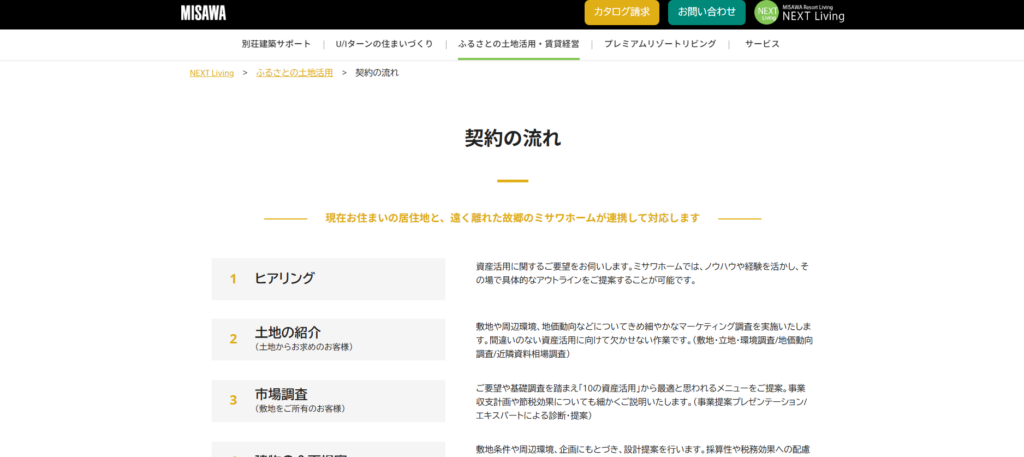Click the ヒアリング description paragraph
Screen dimensions: 1024x457
[642, 273]
